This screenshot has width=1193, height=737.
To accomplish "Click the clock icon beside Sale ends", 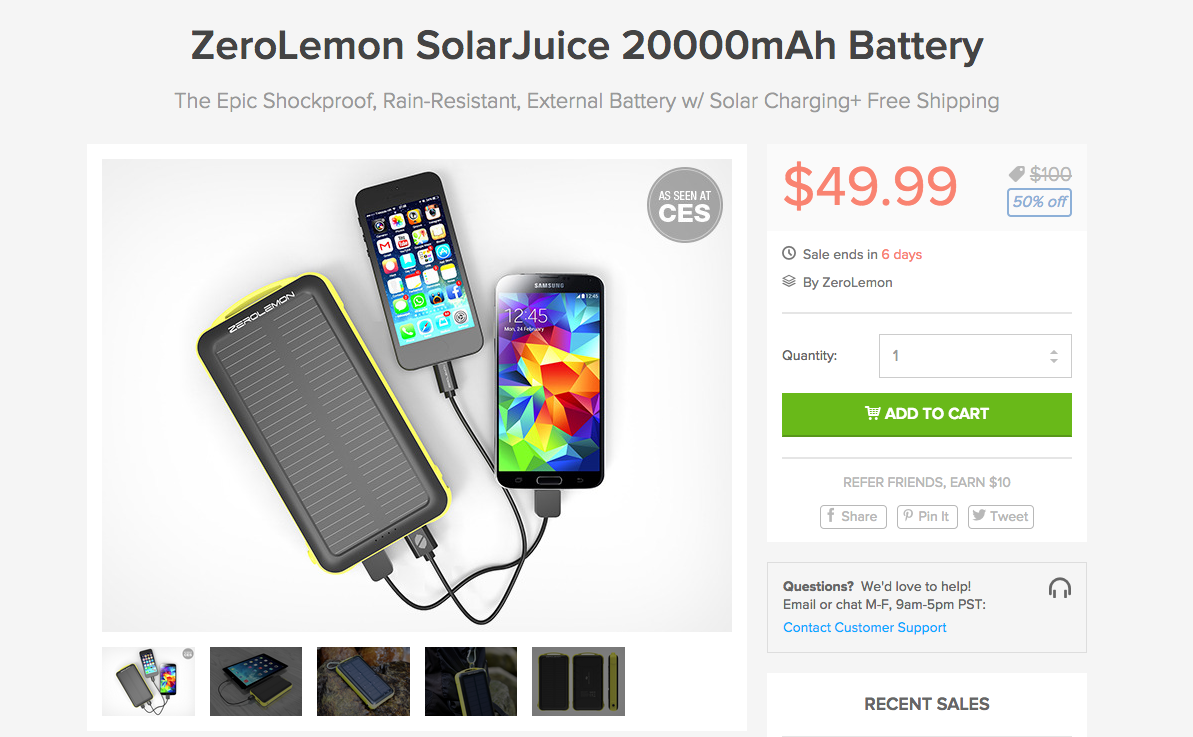I will point(789,254).
